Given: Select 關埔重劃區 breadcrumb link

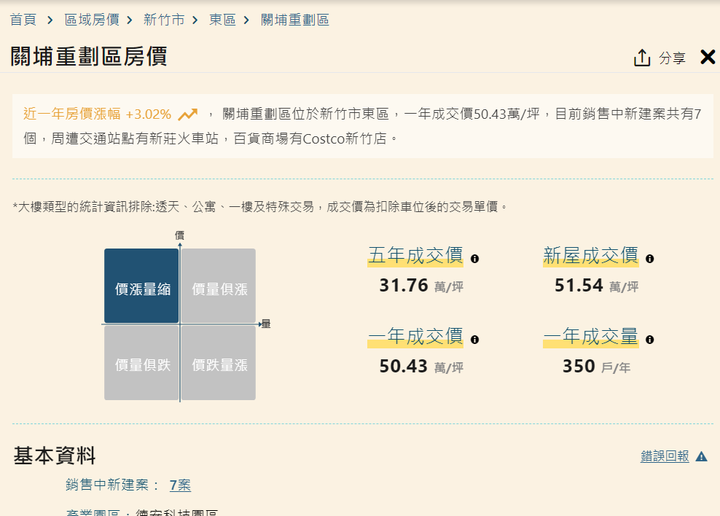Looking at the screenshot, I should 295,20.
